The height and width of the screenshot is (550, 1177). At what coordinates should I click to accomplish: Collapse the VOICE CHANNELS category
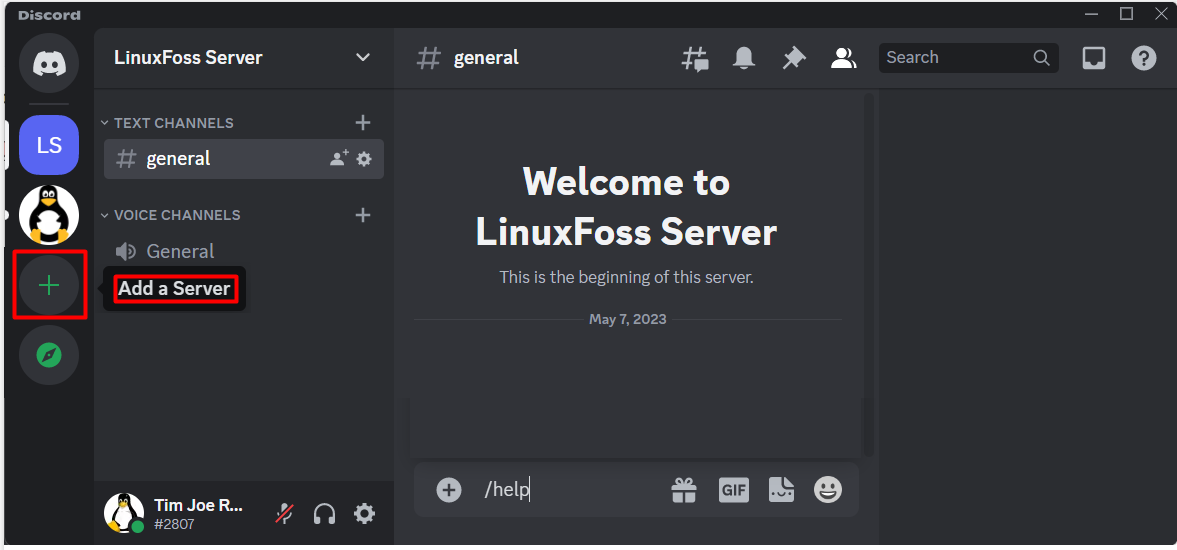(170, 215)
